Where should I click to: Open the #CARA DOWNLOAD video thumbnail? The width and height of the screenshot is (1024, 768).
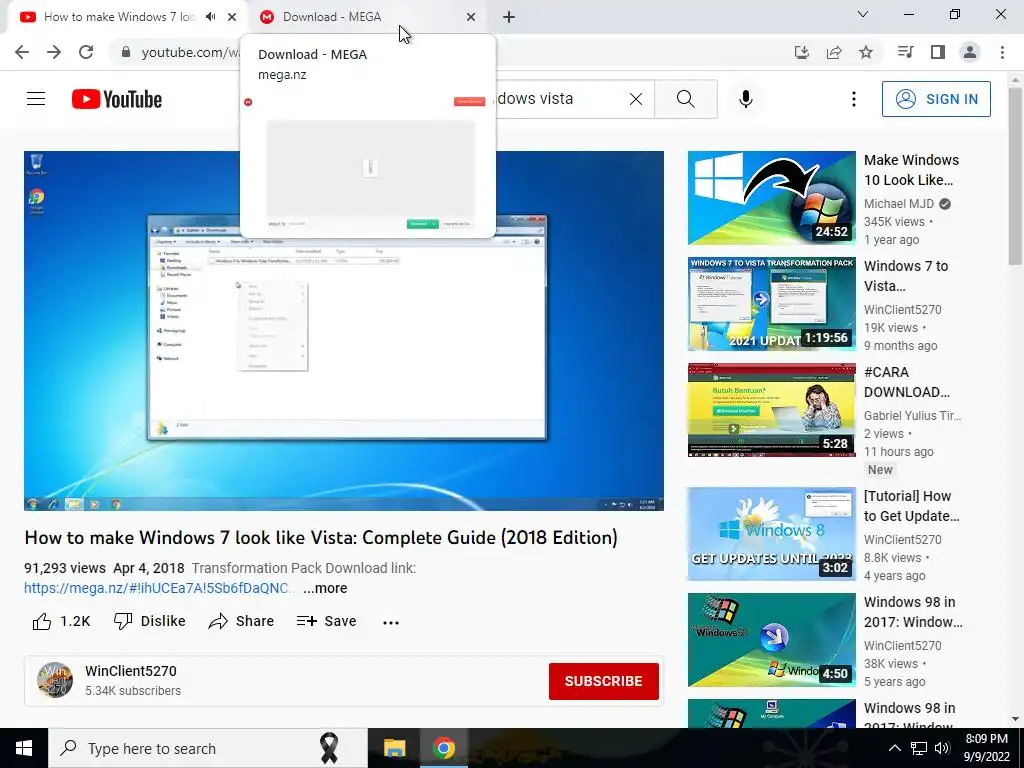pos(771,409)
